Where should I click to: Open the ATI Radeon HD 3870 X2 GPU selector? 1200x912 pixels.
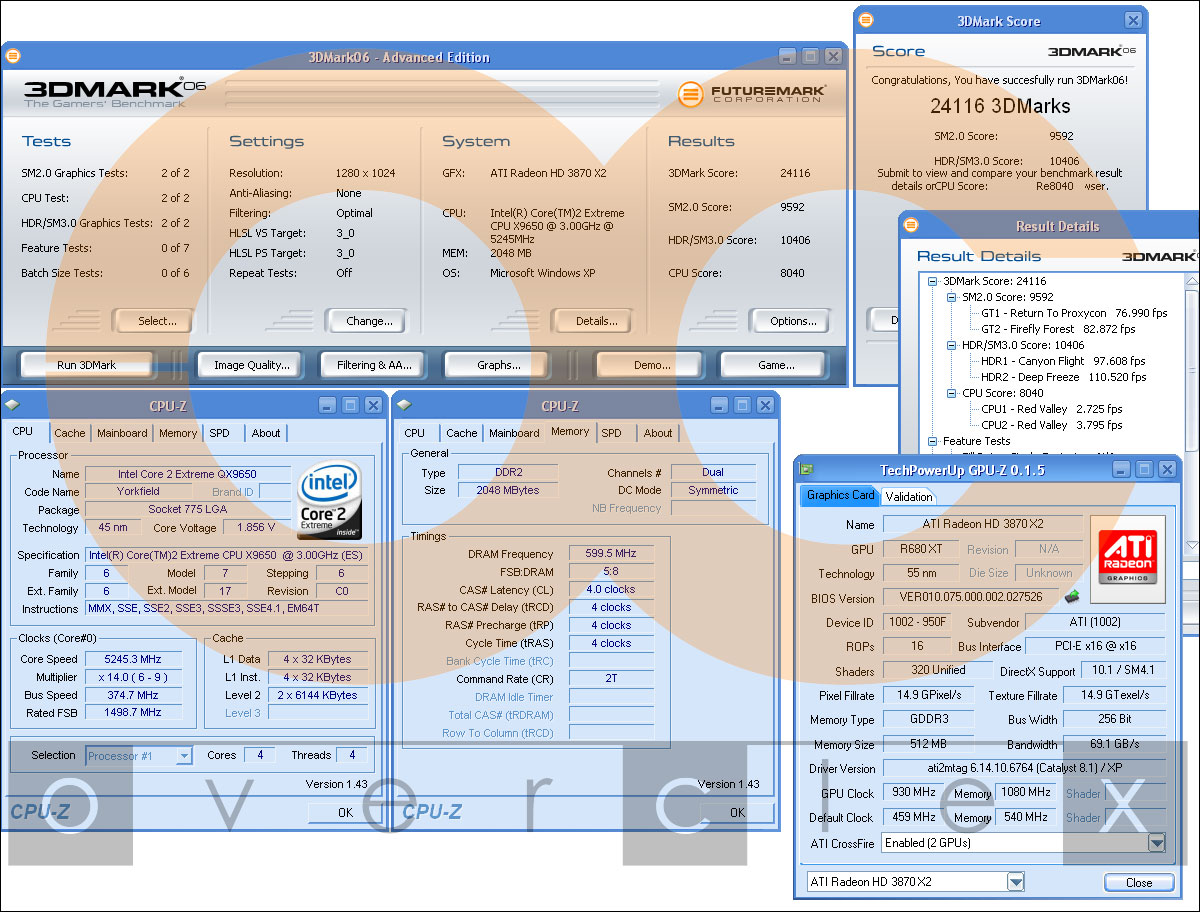pyautogui.click(x=1015, y=882)
